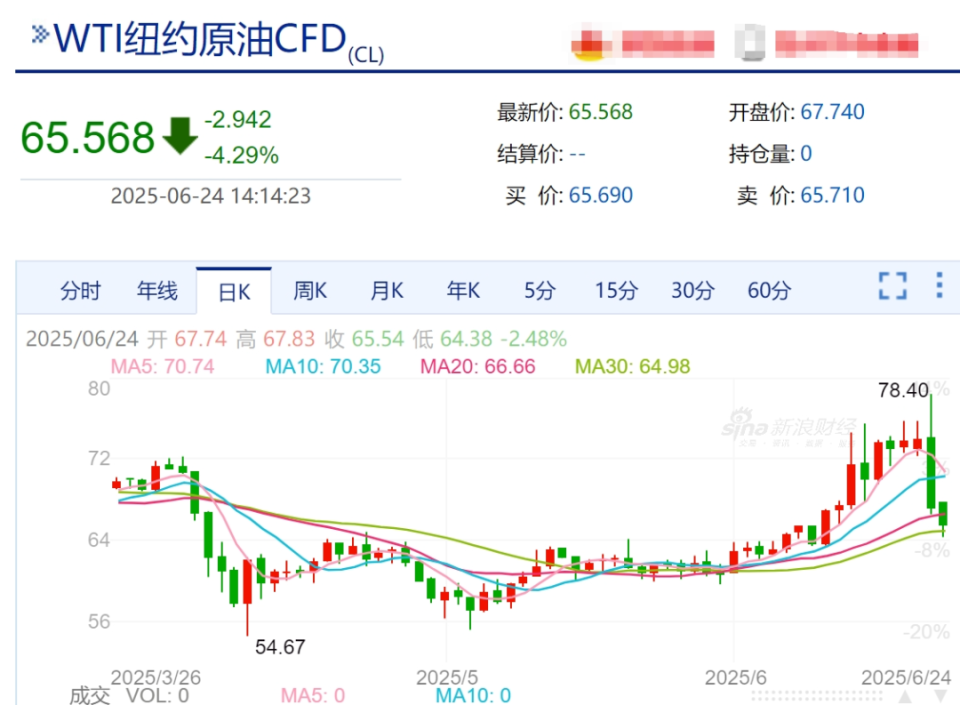The image size is (960, 705).
Task: Click the red candle at 54.67 low
Action: pyautogui.click(x=247, y=581)
